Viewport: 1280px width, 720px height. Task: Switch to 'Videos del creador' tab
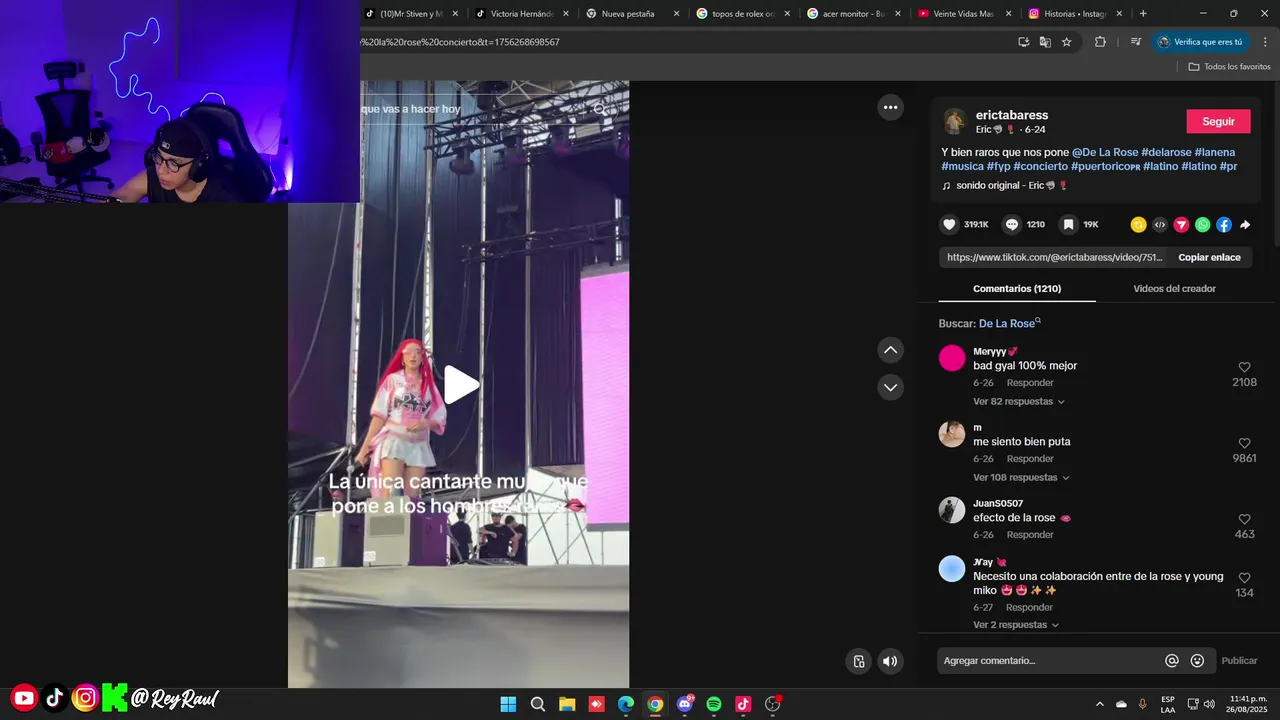coord(1174,289)
